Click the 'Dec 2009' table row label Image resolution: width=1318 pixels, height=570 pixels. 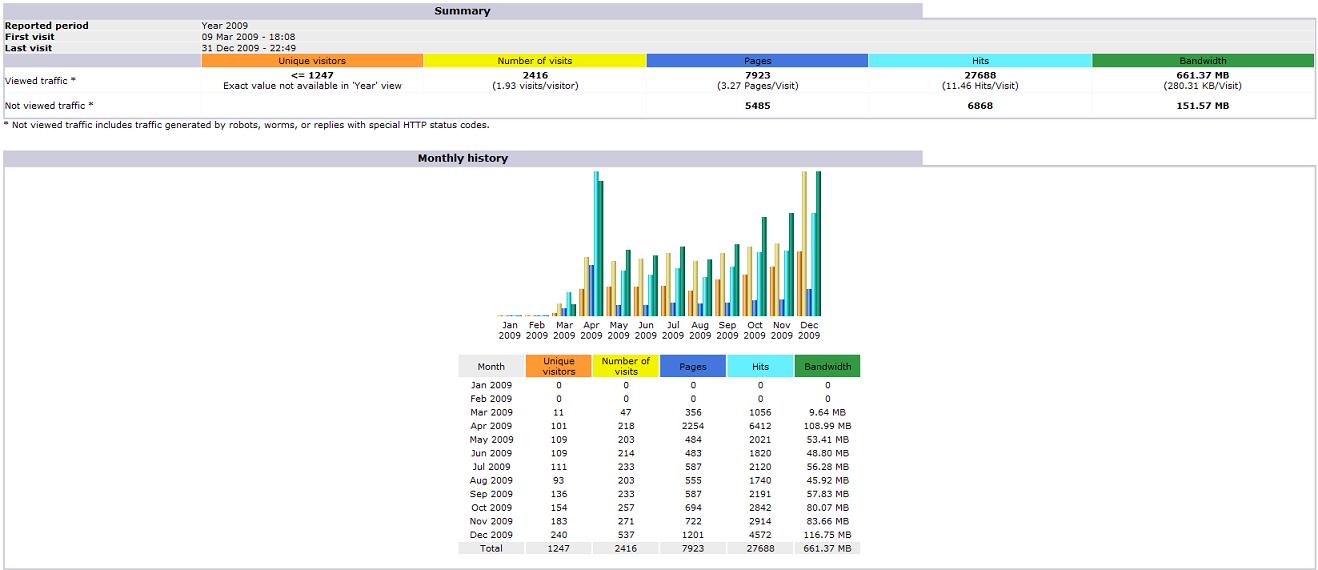491,534
